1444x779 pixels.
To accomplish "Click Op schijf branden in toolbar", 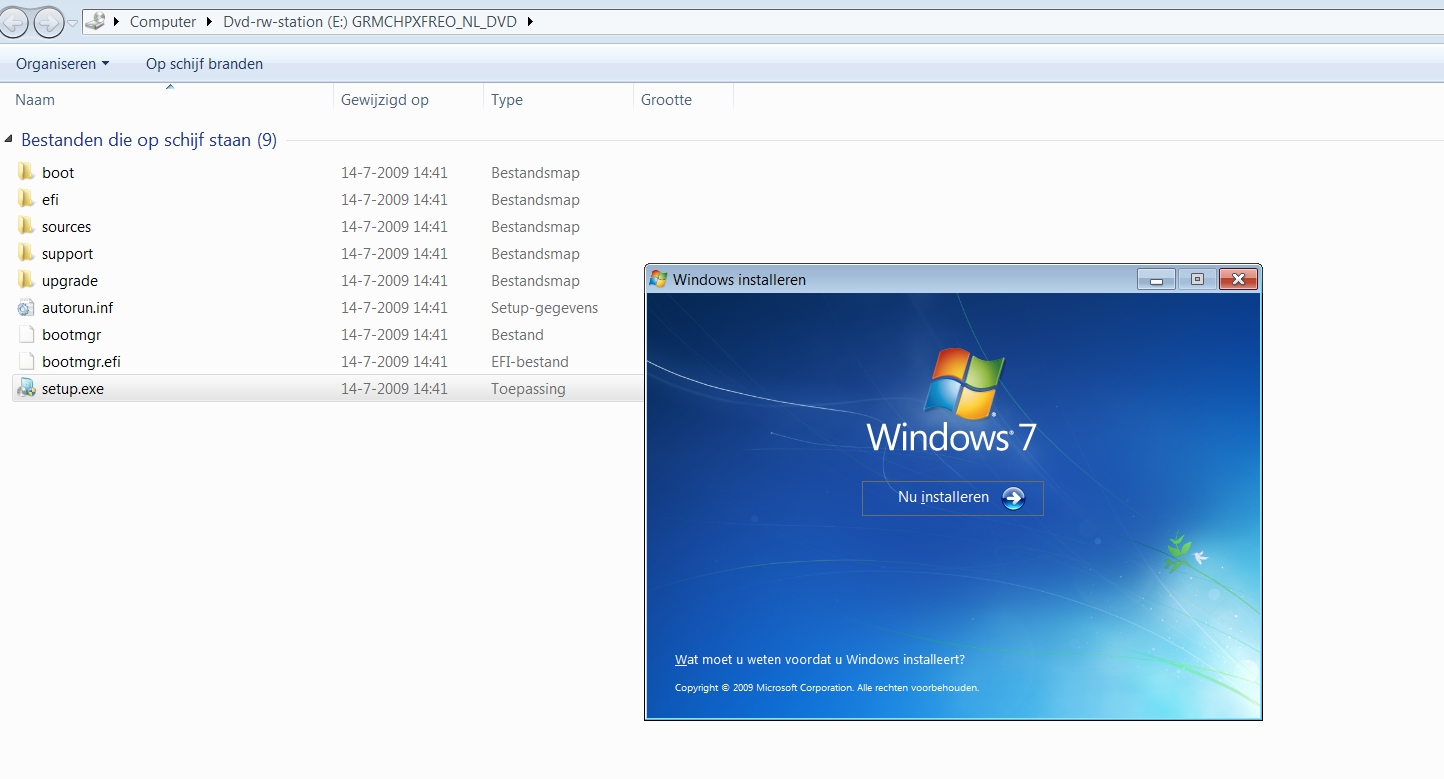I will point(204,64).
